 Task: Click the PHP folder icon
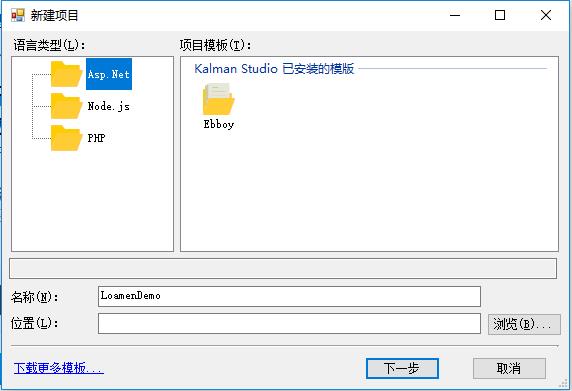tap(66, 138)
